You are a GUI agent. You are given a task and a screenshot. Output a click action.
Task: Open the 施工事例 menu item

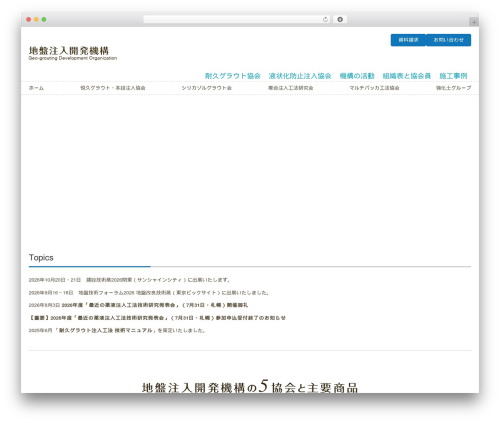[x=453, y=76]
